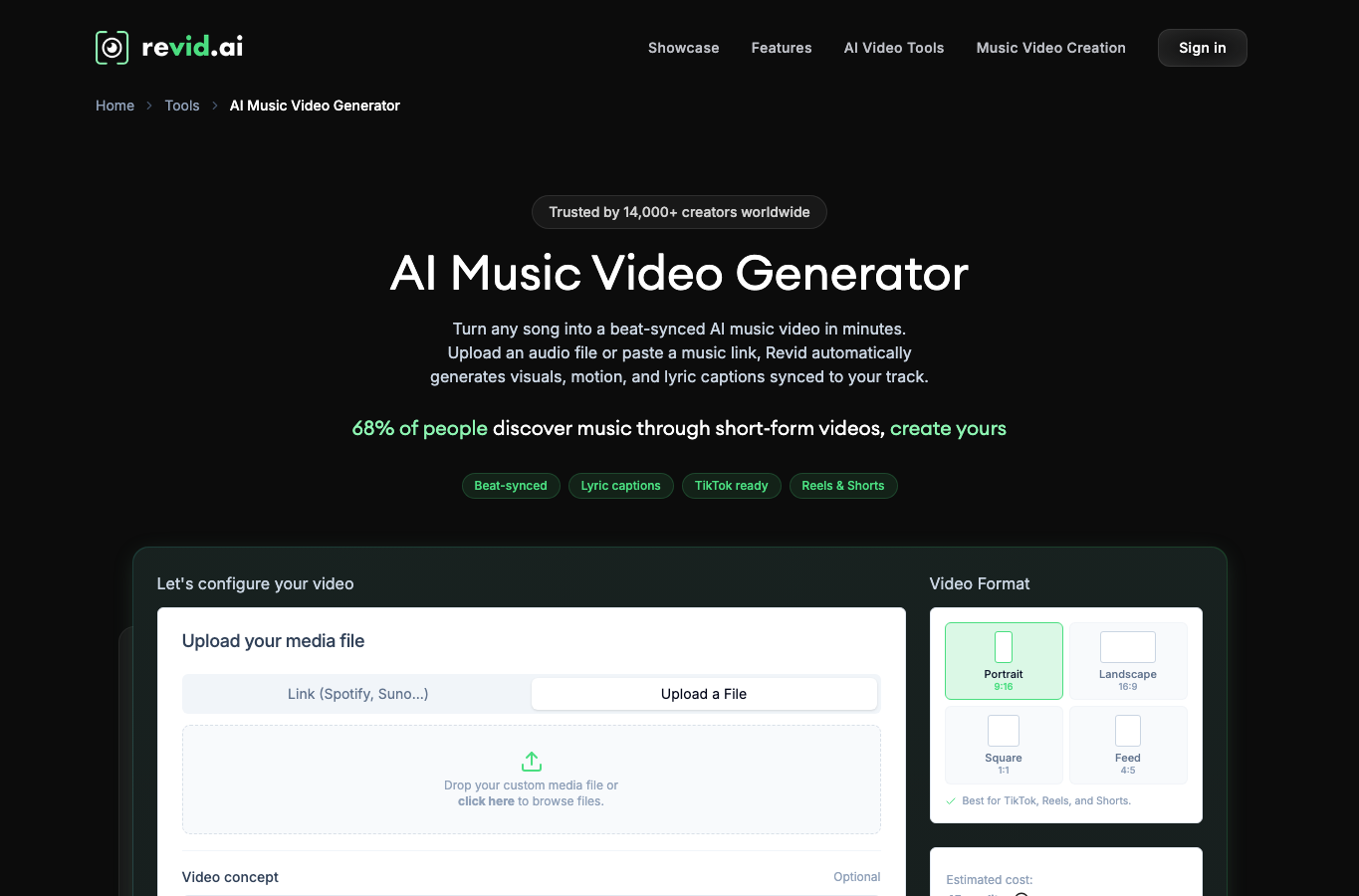Click the Square format icon
The image size is (1359, 896).
pyautogui.click(x=1004, y=731)
